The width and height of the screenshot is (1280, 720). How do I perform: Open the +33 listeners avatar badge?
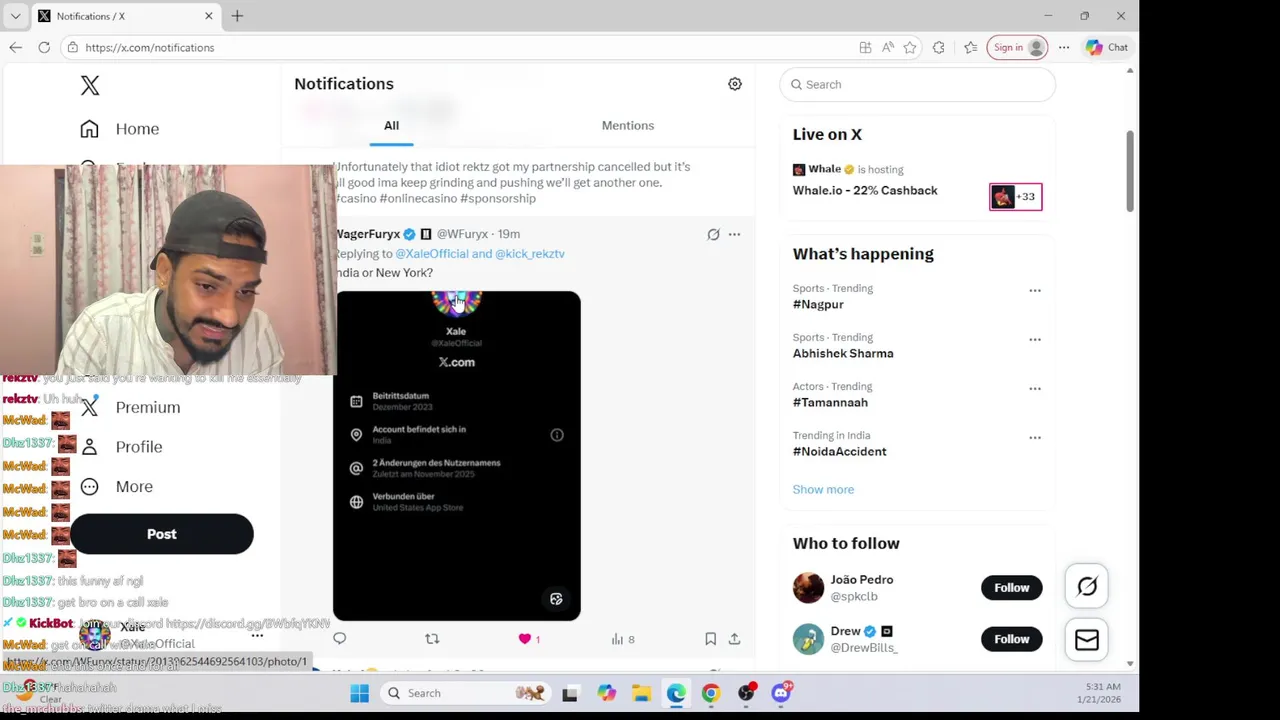pos(1015,197)
